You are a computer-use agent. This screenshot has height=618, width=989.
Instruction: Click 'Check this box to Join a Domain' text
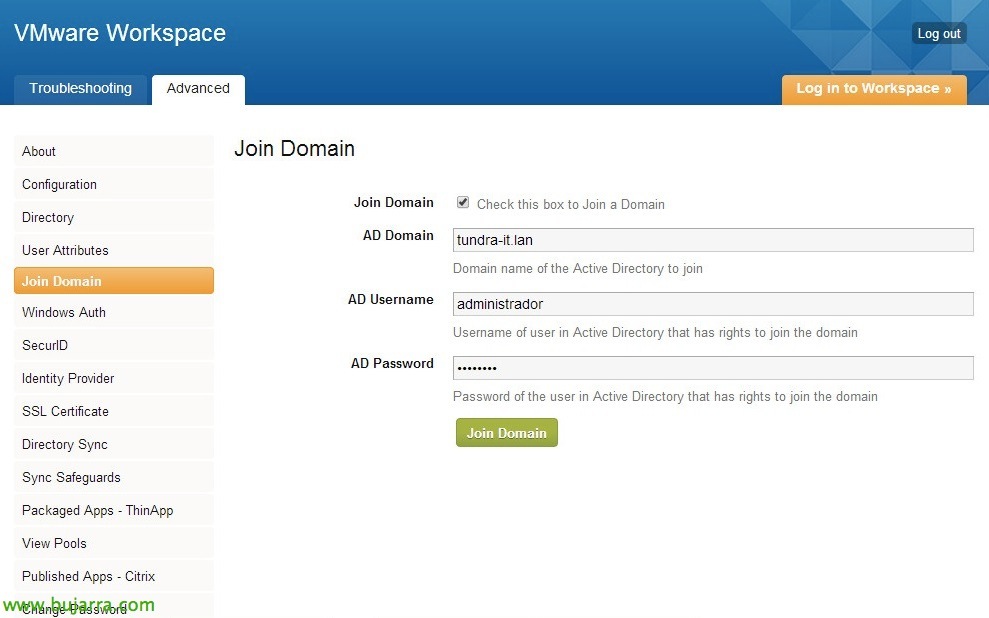click(x=571, y=204)
